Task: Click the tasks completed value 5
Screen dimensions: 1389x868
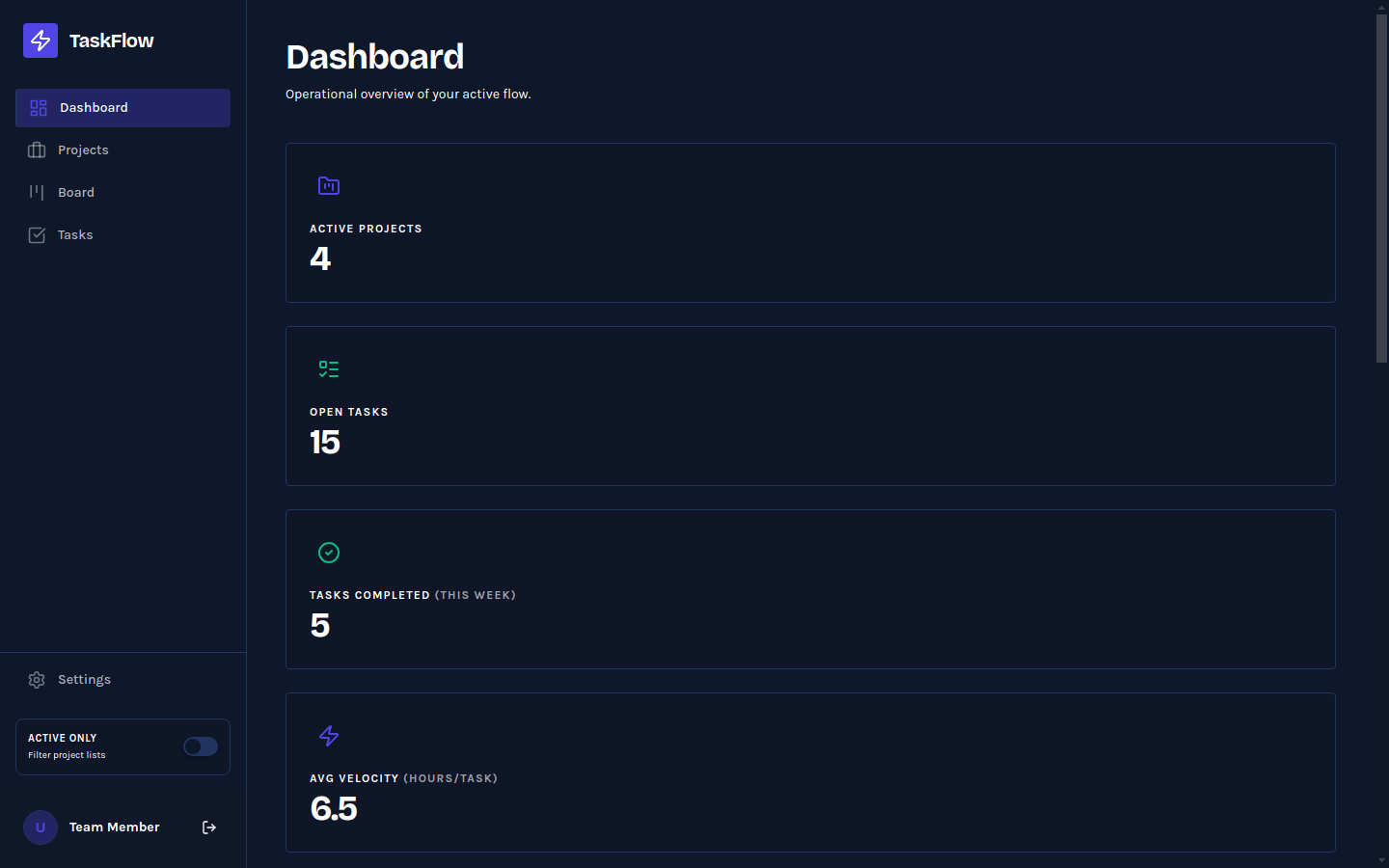Action: pyautogui.click(x=320, y=625)
